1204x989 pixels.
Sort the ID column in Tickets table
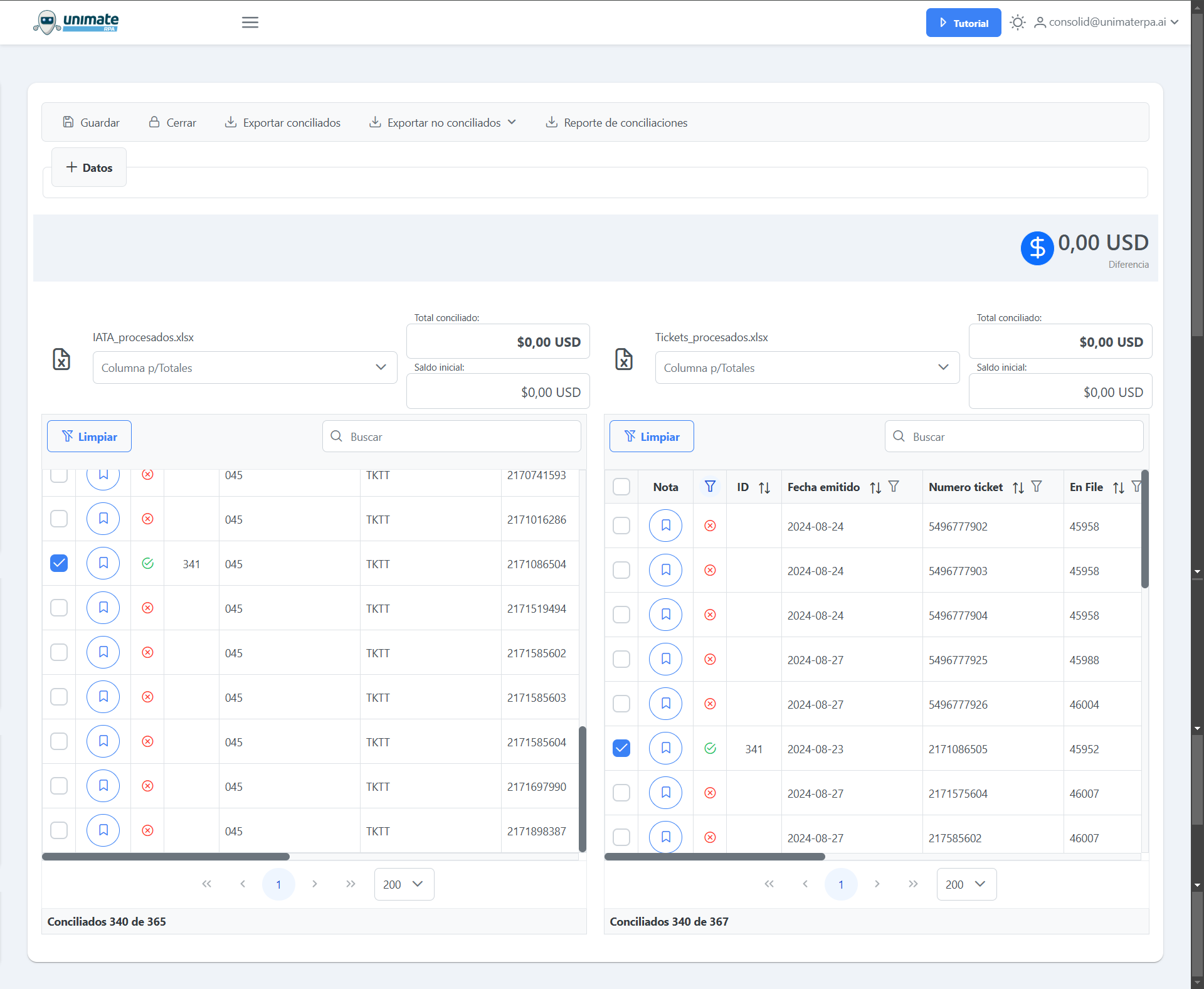[764, 487]
